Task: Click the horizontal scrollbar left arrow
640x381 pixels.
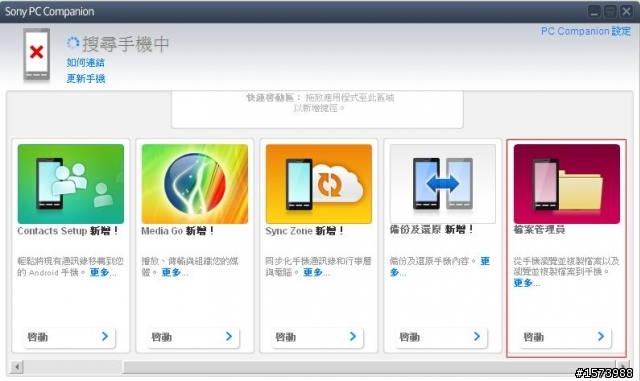Action: 17,367
